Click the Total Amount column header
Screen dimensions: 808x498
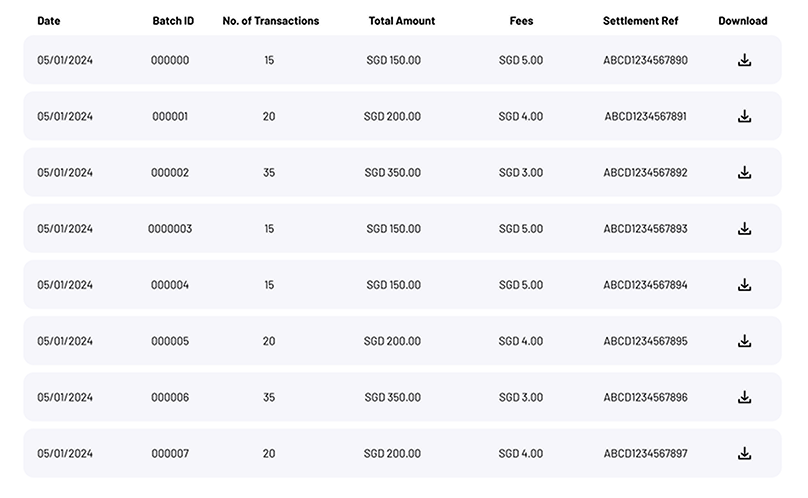click(401, 21)
